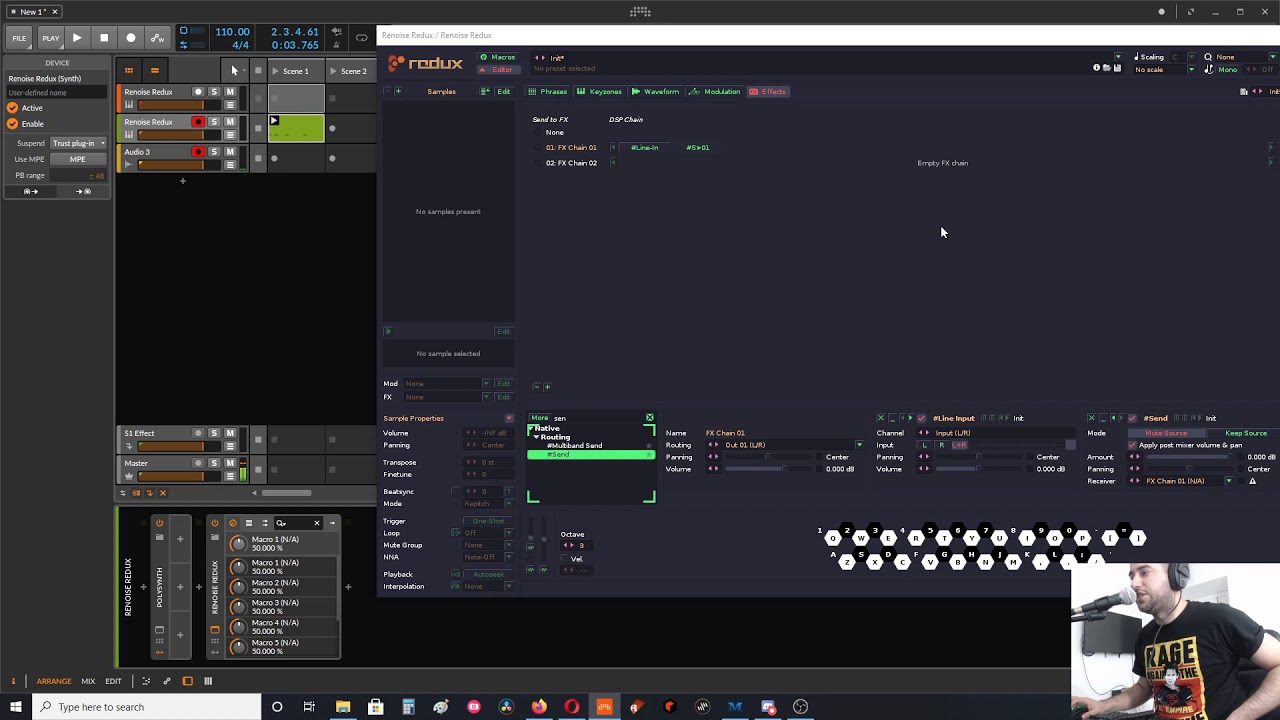Arm record on Audio 3 track

tap(198, 152)
